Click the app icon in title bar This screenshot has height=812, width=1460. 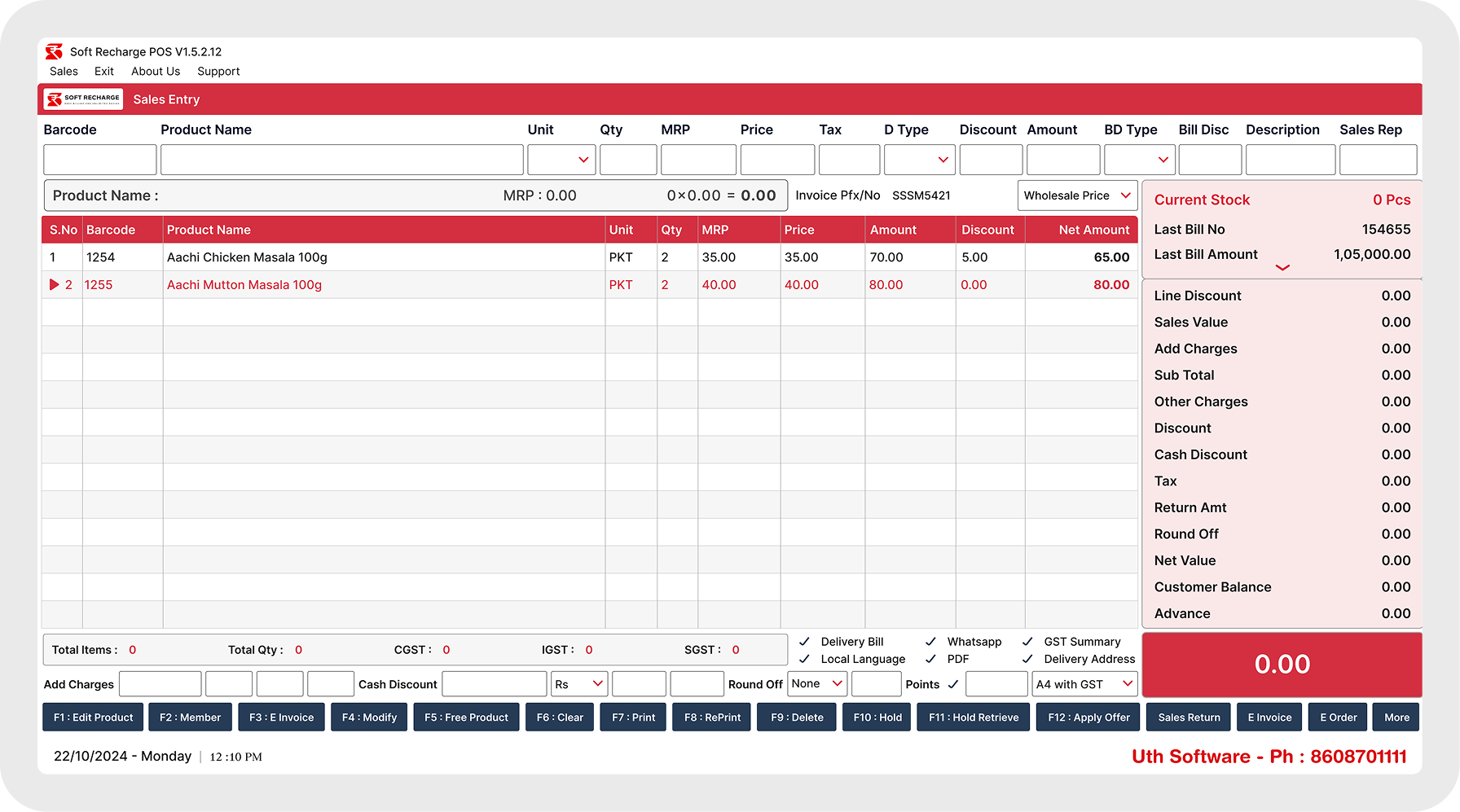[54, 52]
